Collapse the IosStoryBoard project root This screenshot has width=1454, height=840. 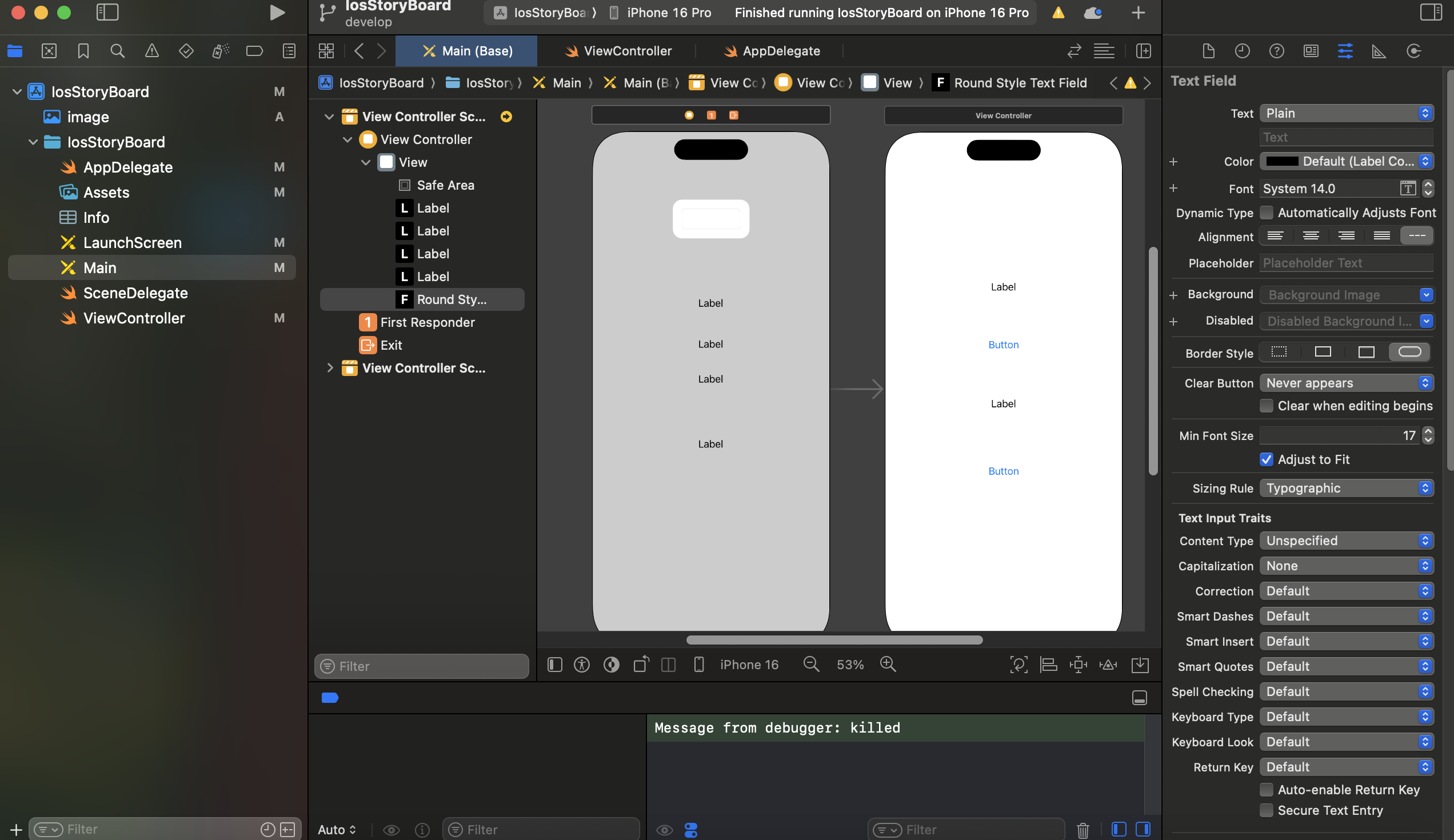pos(17,91)
